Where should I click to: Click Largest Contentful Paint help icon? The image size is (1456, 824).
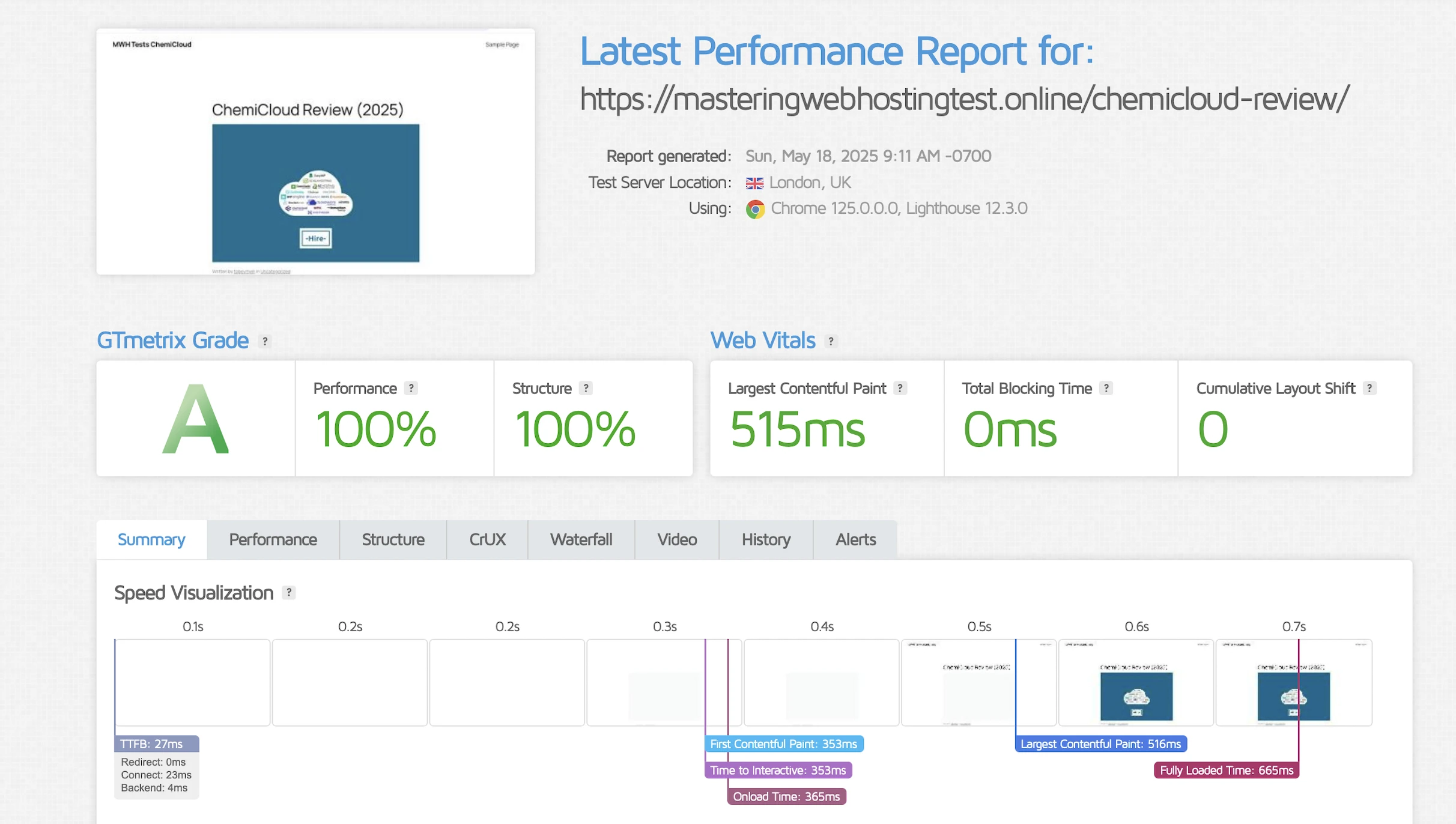point(900,389)
